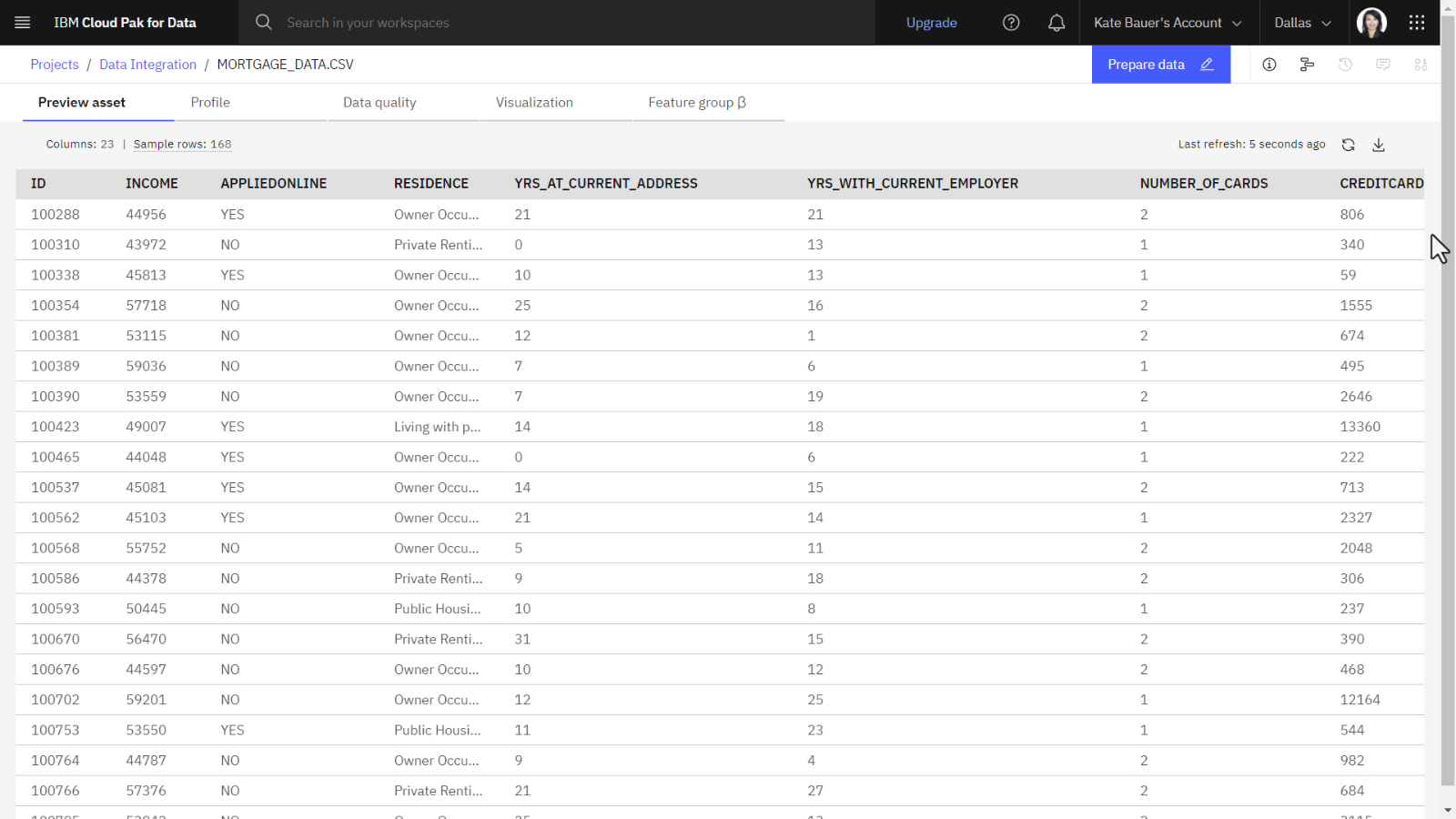Viewport: 1456px width, 819px height.
Task: Click ID cell 100381
Action: [x=56, y=336]
